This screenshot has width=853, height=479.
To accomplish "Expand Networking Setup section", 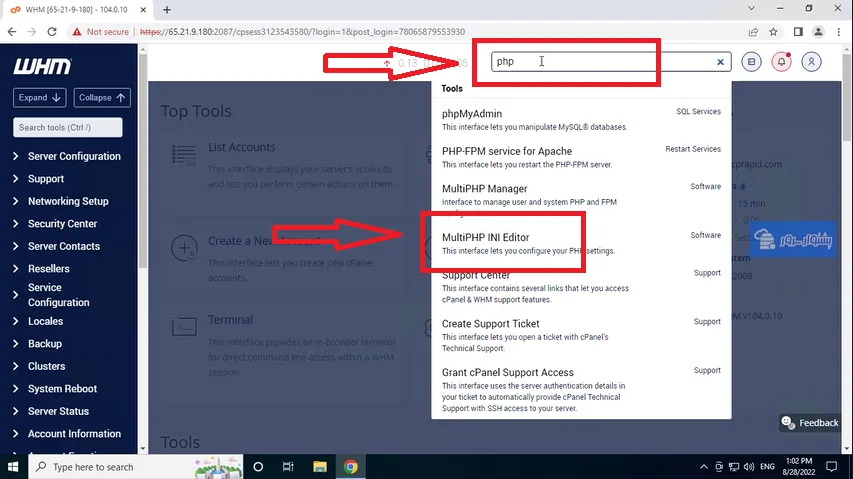I will [x=67, y=201].
